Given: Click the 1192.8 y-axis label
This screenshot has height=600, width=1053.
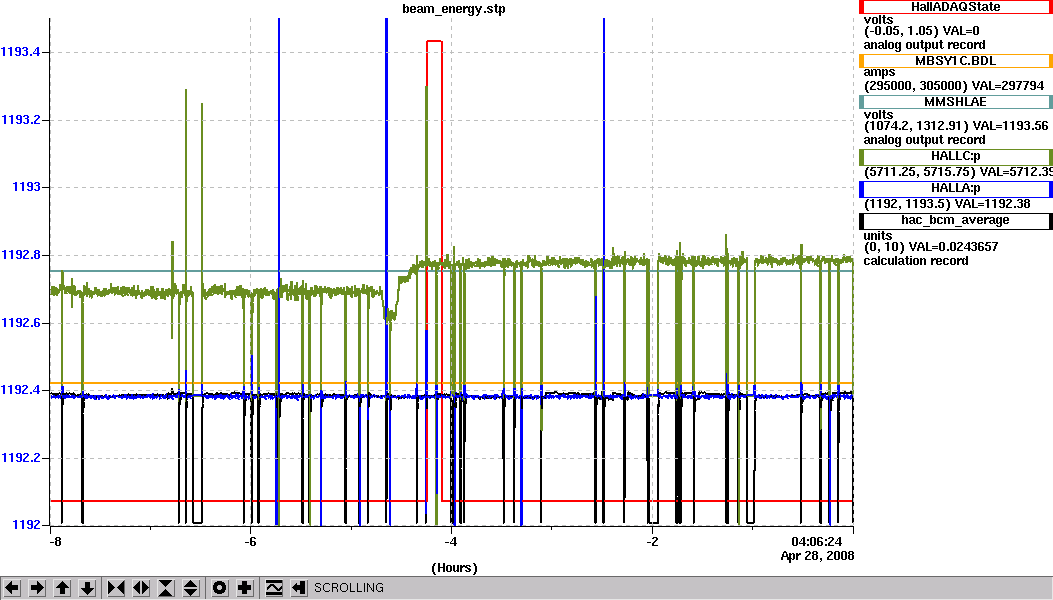Looking at the screenshot, I should [21, 255].
